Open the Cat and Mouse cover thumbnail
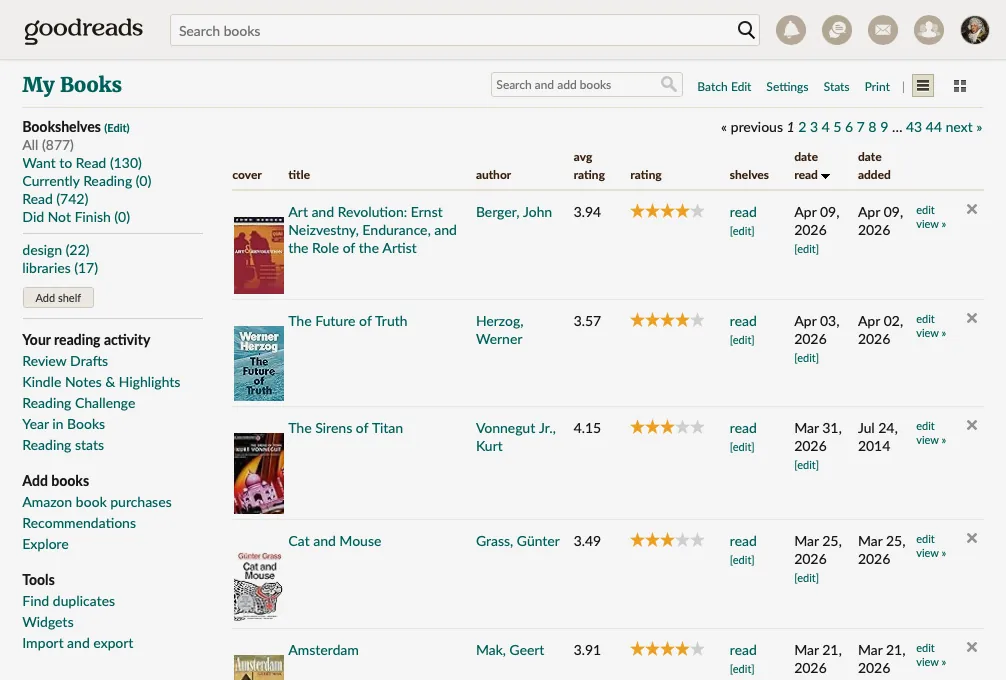This screenshot has width=1006, height=680. coord(259,584)
